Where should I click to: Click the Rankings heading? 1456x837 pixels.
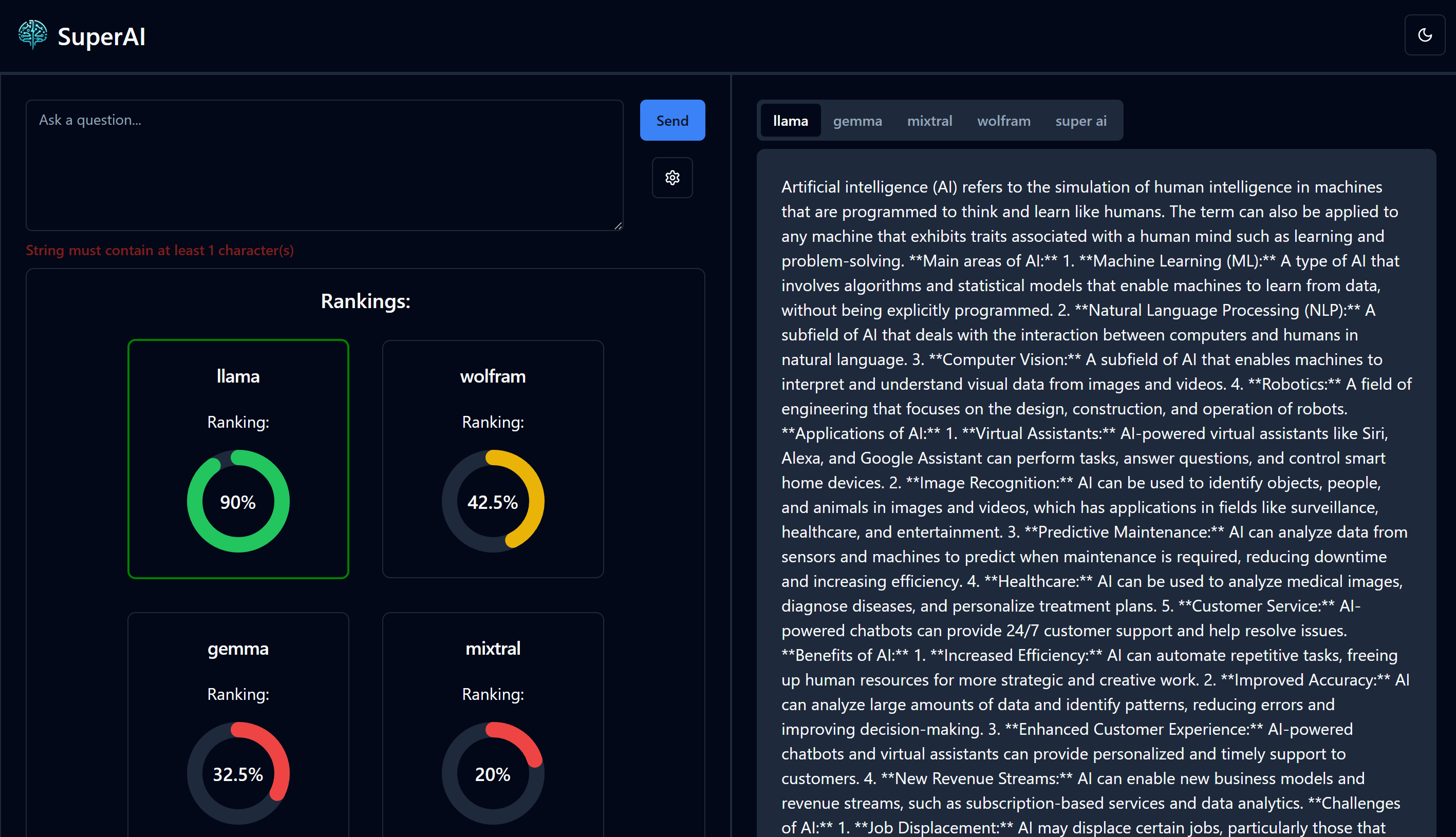point(365,301)
